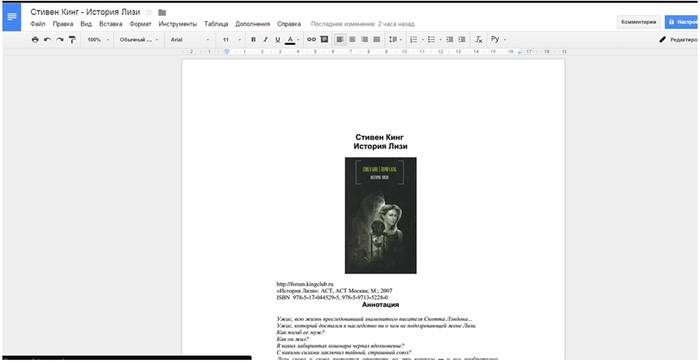Open the Вид menu
Image resolution: width=700 pixels, height=363 pixels.
(x=86, y=24)
